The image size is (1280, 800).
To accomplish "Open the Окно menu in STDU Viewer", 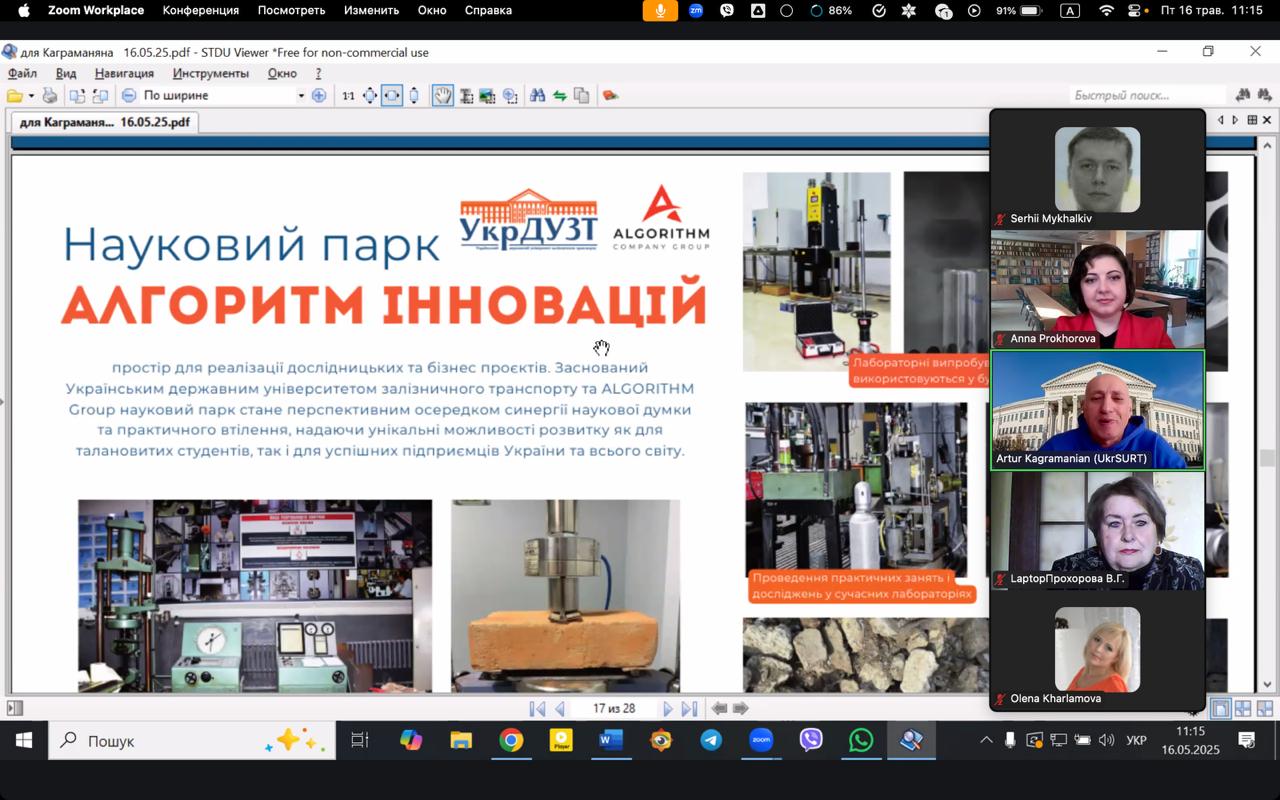I will point(282,73).
